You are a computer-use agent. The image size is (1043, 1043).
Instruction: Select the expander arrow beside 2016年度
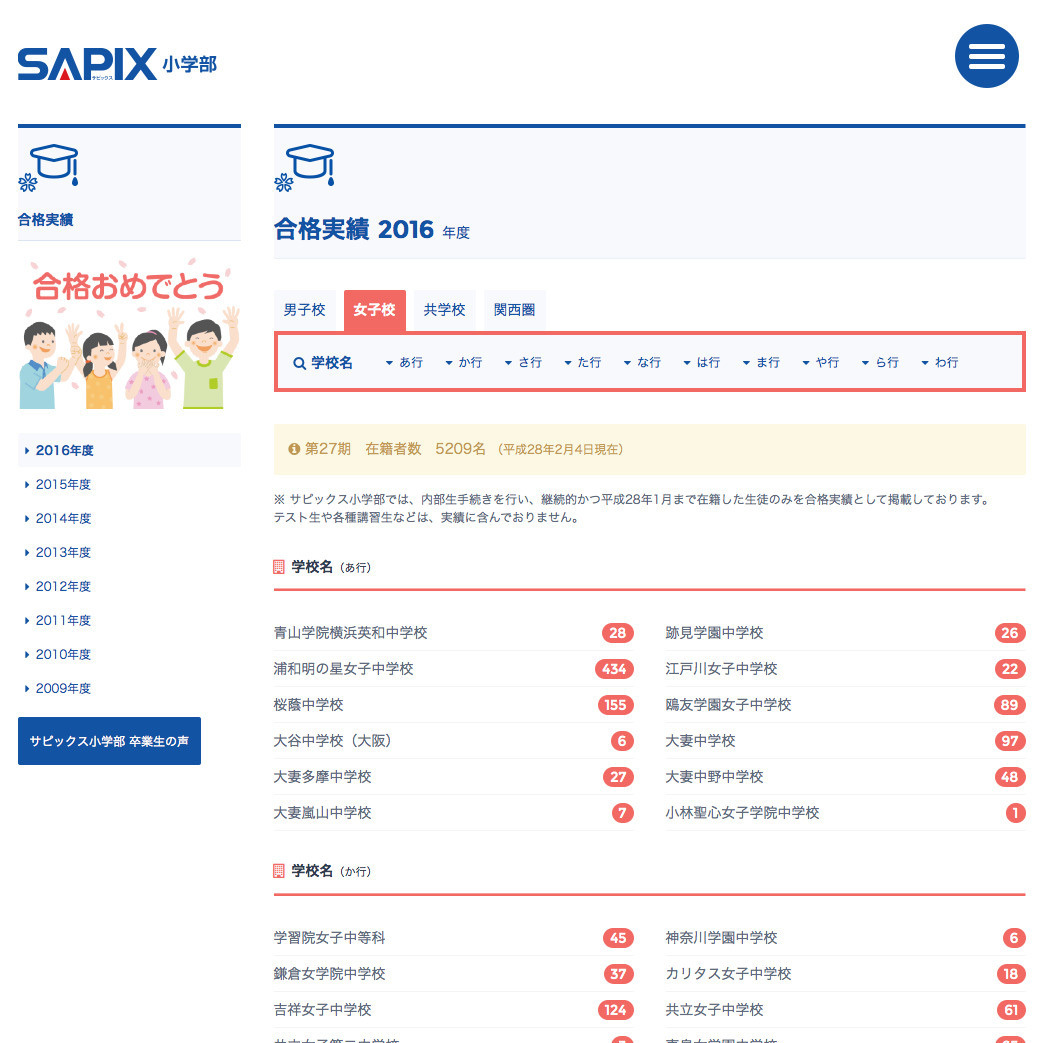26,450
